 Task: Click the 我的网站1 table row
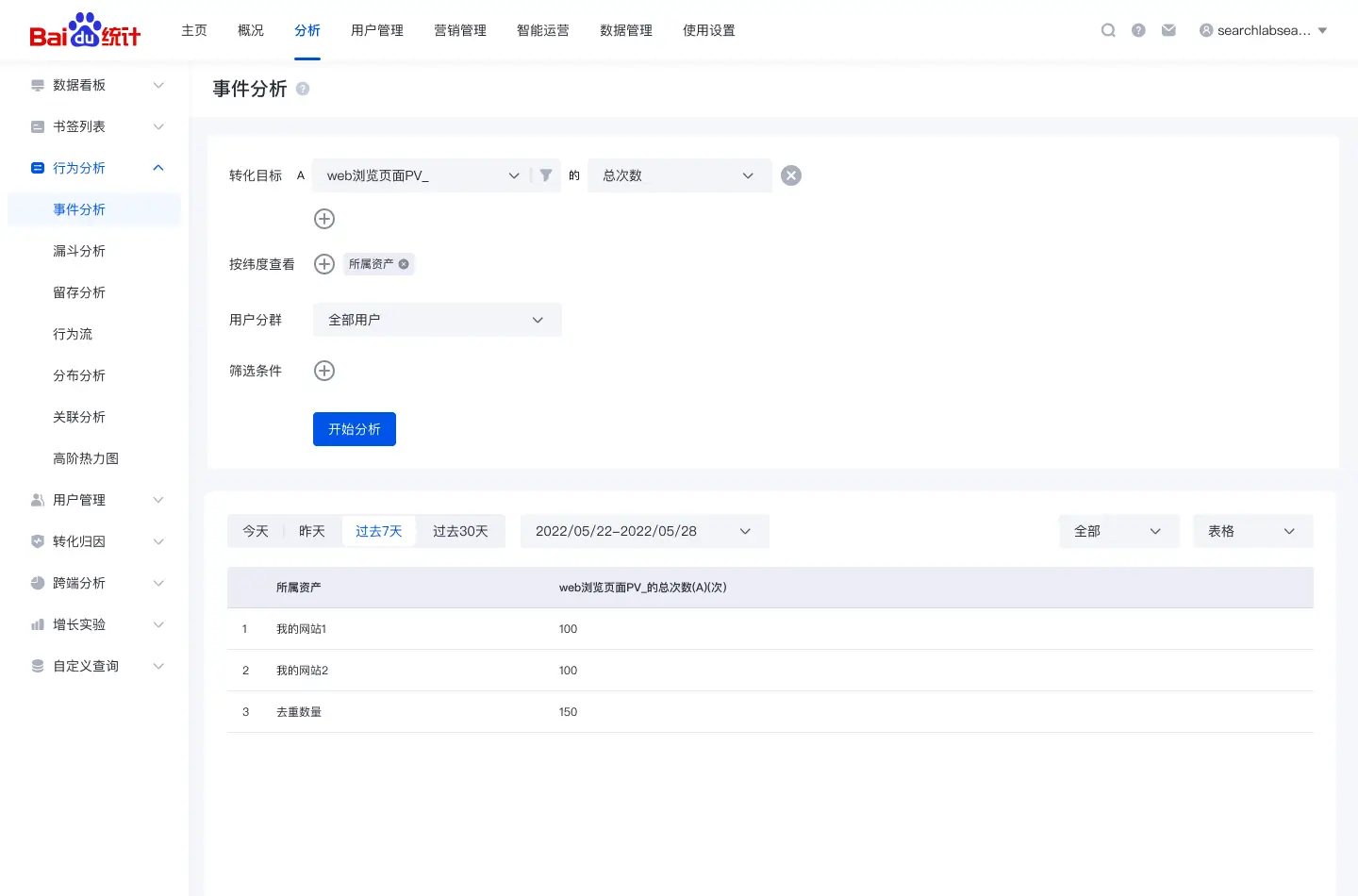point(770,629)
